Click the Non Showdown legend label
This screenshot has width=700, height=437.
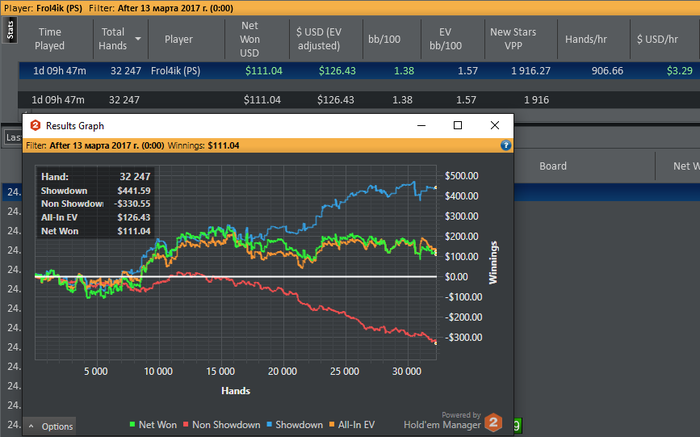[226, 425]
